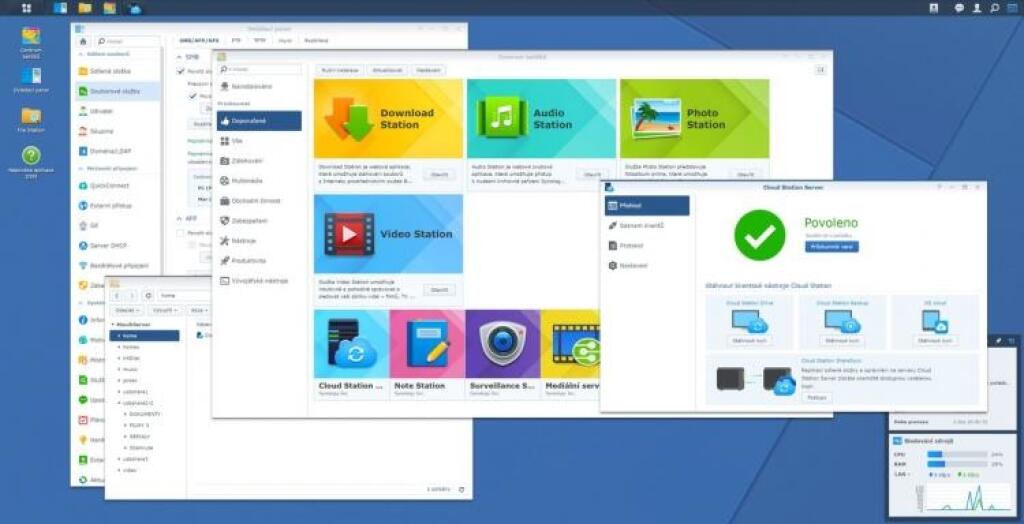Download DS cloud client now
Viewport: 1024px width, 524px height.
click(x=935, y=340)
